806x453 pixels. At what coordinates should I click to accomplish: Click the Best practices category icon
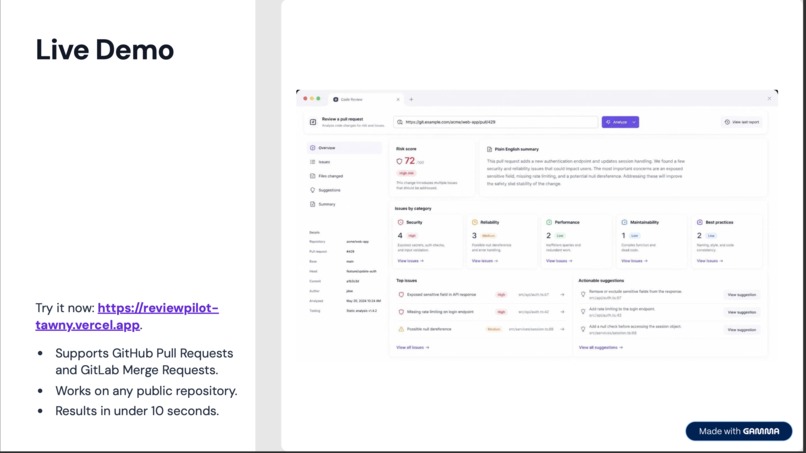pyautogui.click(x=700, y=222)
